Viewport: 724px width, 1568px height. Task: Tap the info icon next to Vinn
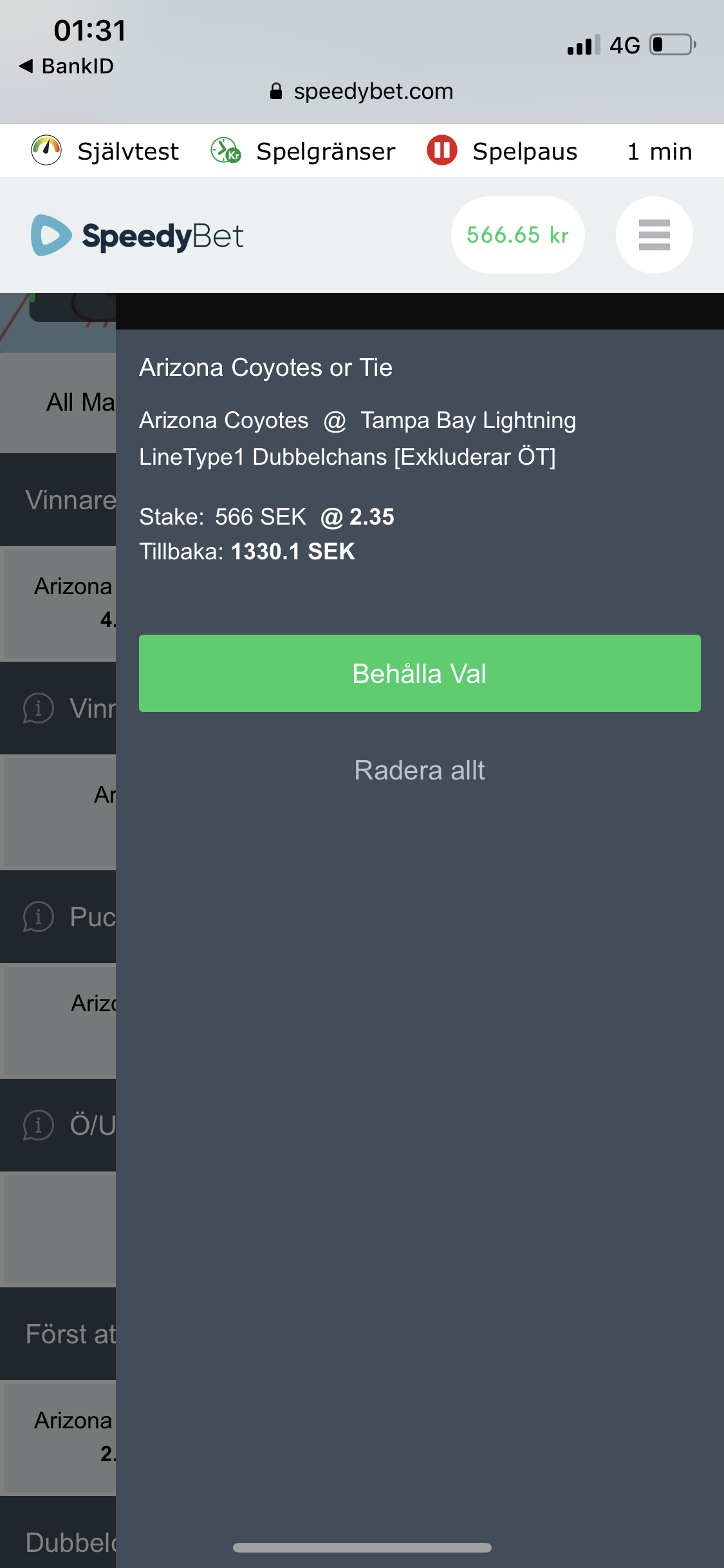click(38, 708)
